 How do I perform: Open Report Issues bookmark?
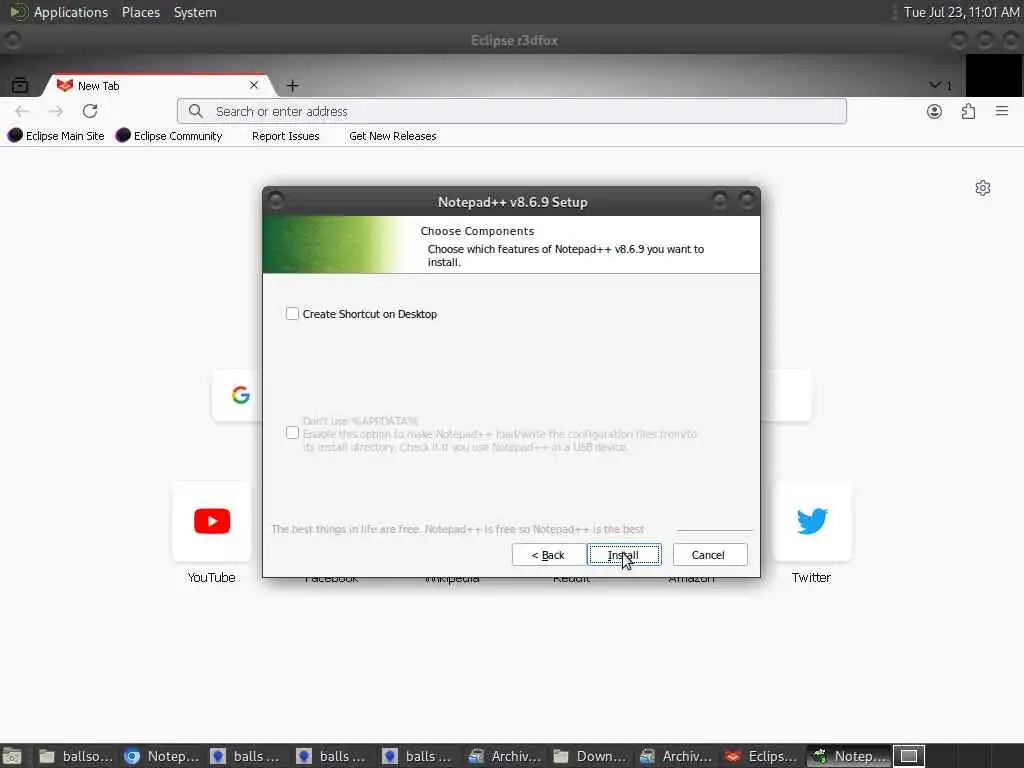(x=285, y=136)
